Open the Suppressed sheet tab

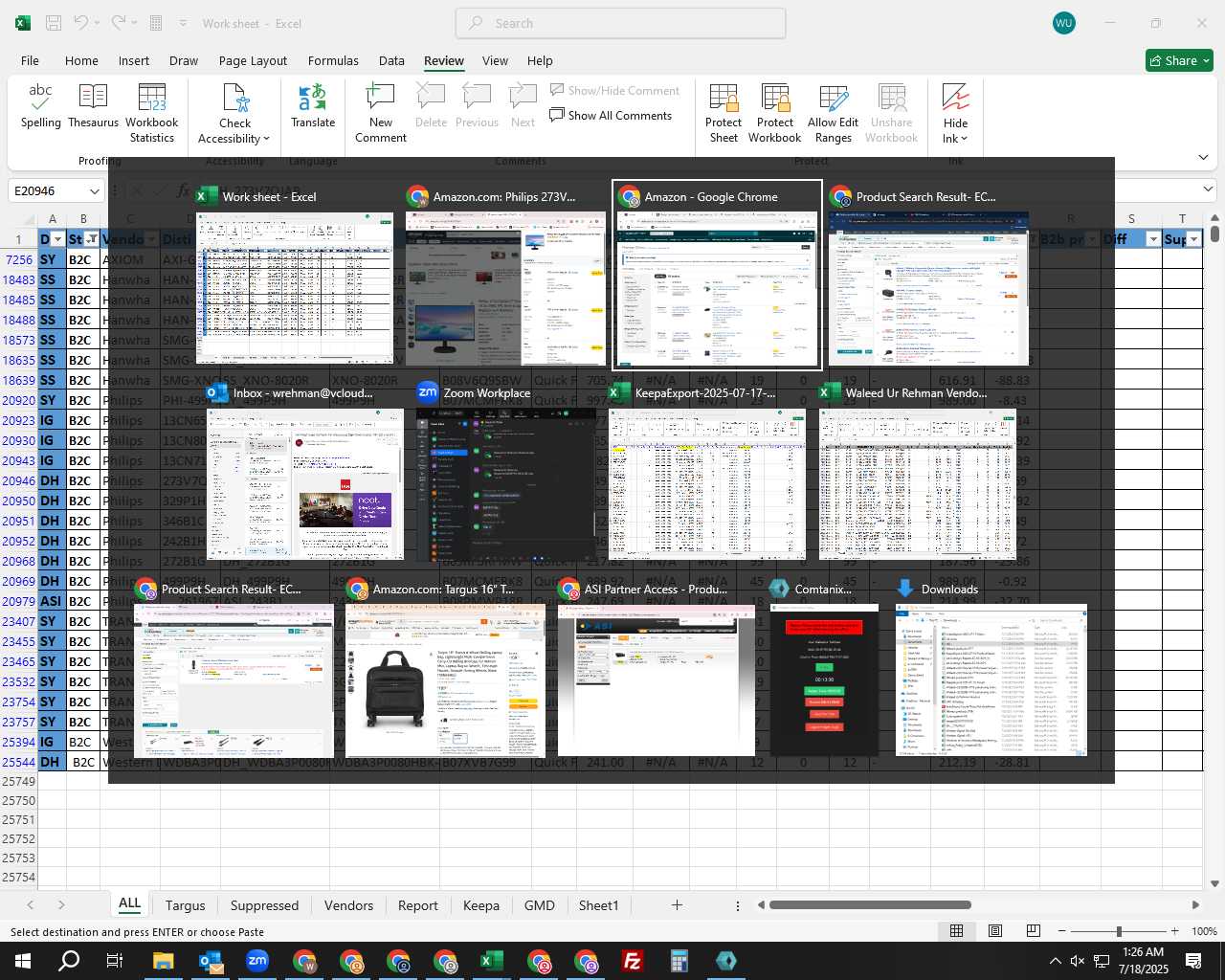point(264,905)
